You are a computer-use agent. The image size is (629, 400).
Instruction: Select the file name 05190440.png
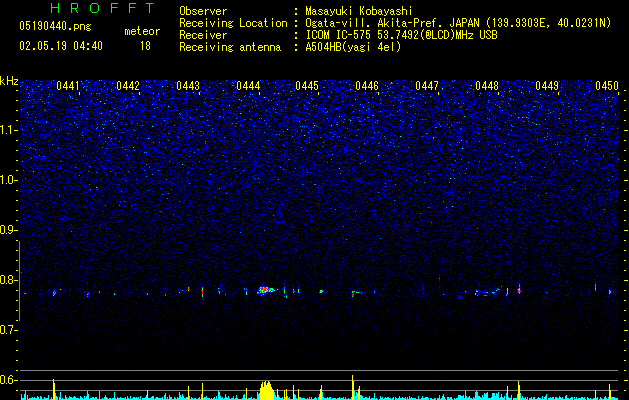click(x=55, y=27)
